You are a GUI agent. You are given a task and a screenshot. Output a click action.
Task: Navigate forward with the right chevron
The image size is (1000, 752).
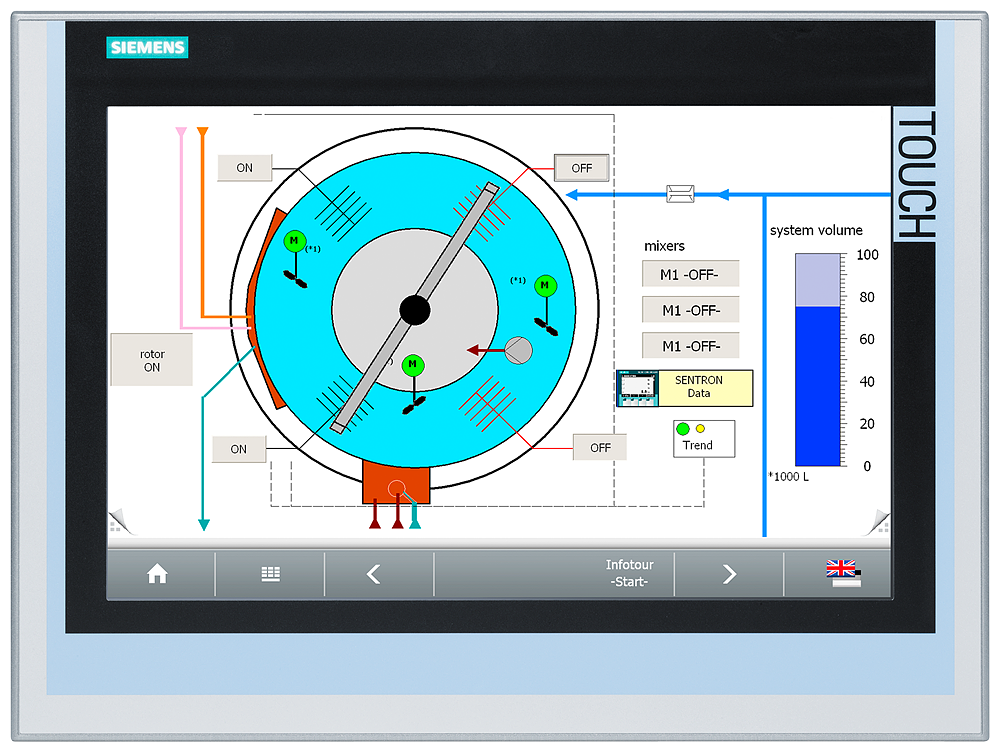(730, 574)
